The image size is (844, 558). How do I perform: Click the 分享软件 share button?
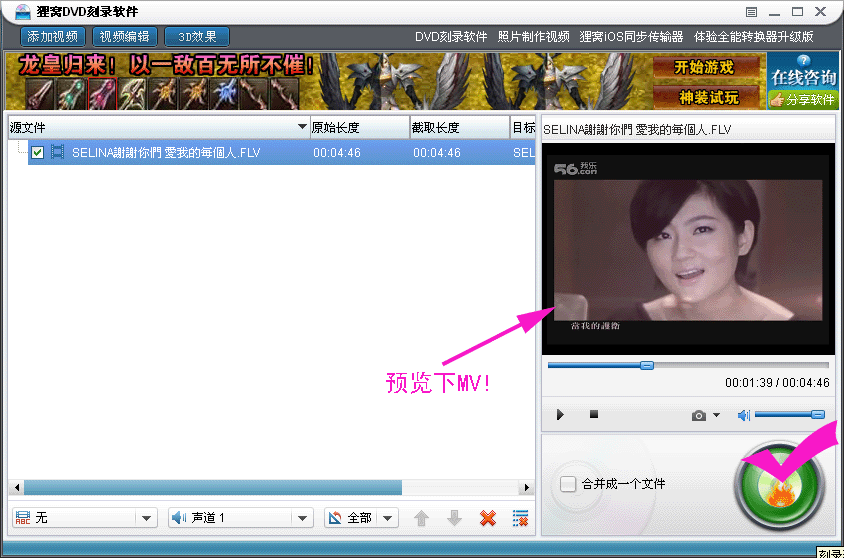point(803,100)
